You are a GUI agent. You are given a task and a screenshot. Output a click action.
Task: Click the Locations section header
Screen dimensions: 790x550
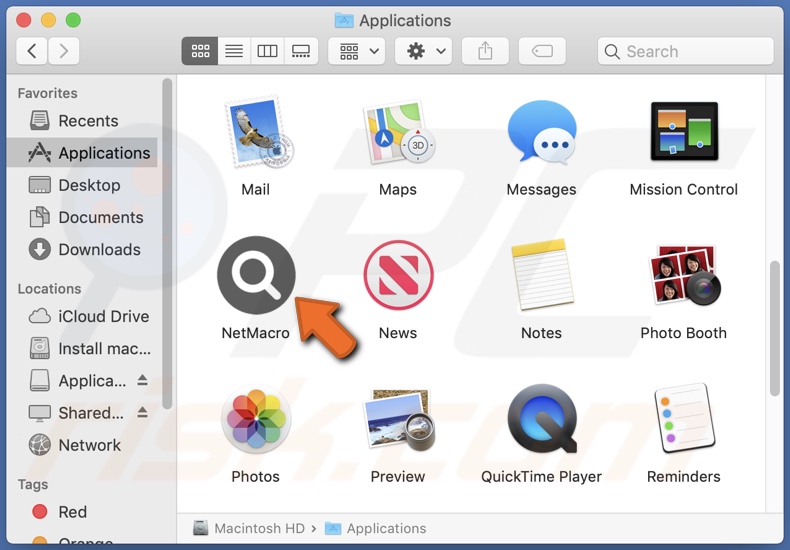[49, 289]
